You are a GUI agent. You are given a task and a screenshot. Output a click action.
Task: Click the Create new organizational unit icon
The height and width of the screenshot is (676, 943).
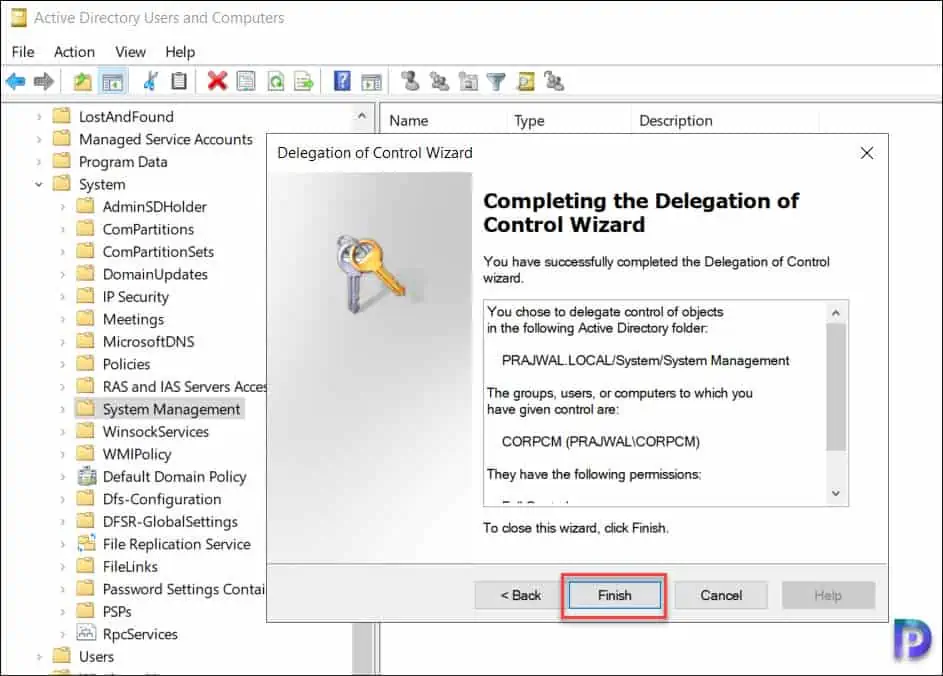(x=468, y=81)
